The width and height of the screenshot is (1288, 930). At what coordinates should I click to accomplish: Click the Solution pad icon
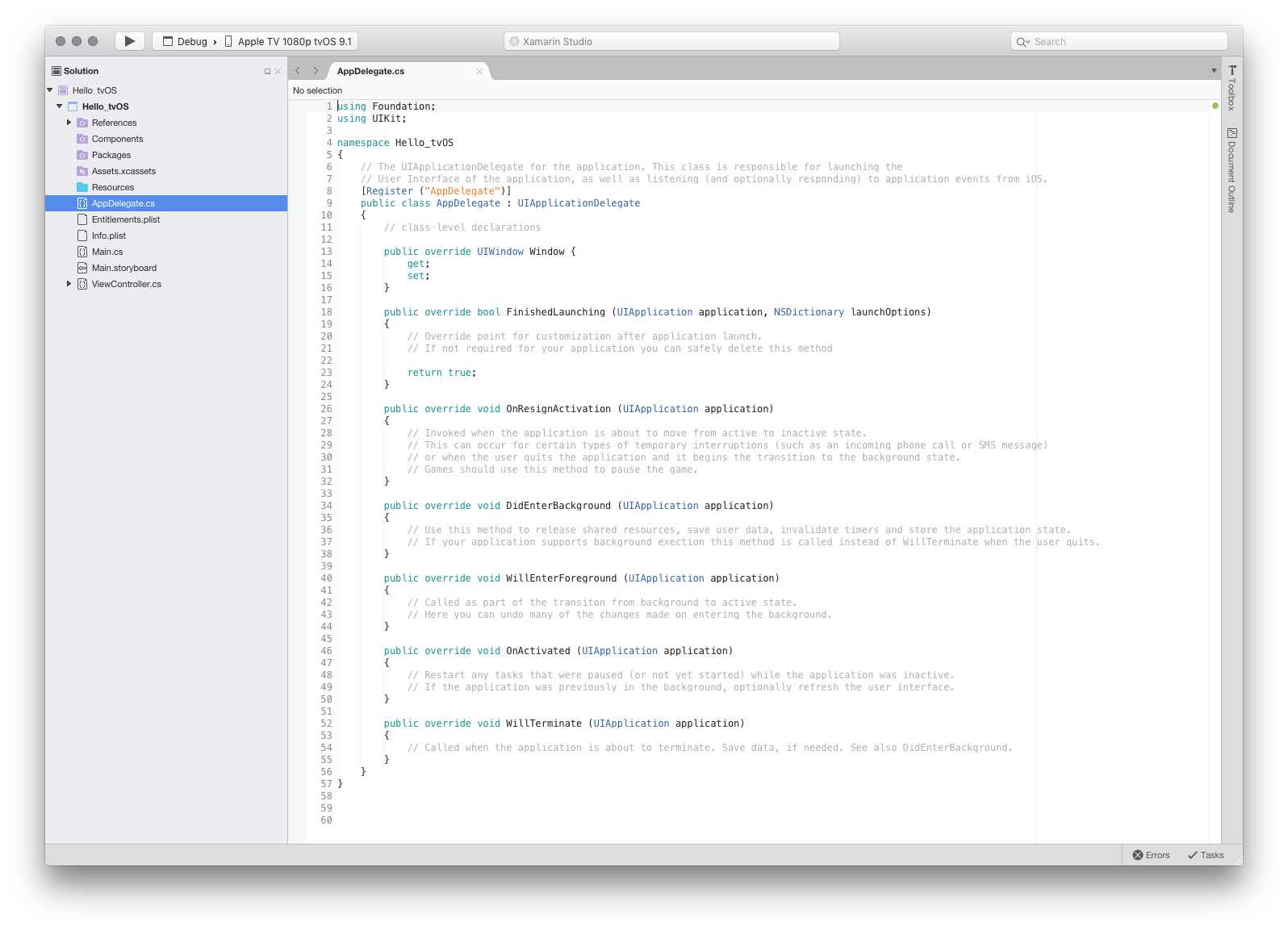coord(56,71)
